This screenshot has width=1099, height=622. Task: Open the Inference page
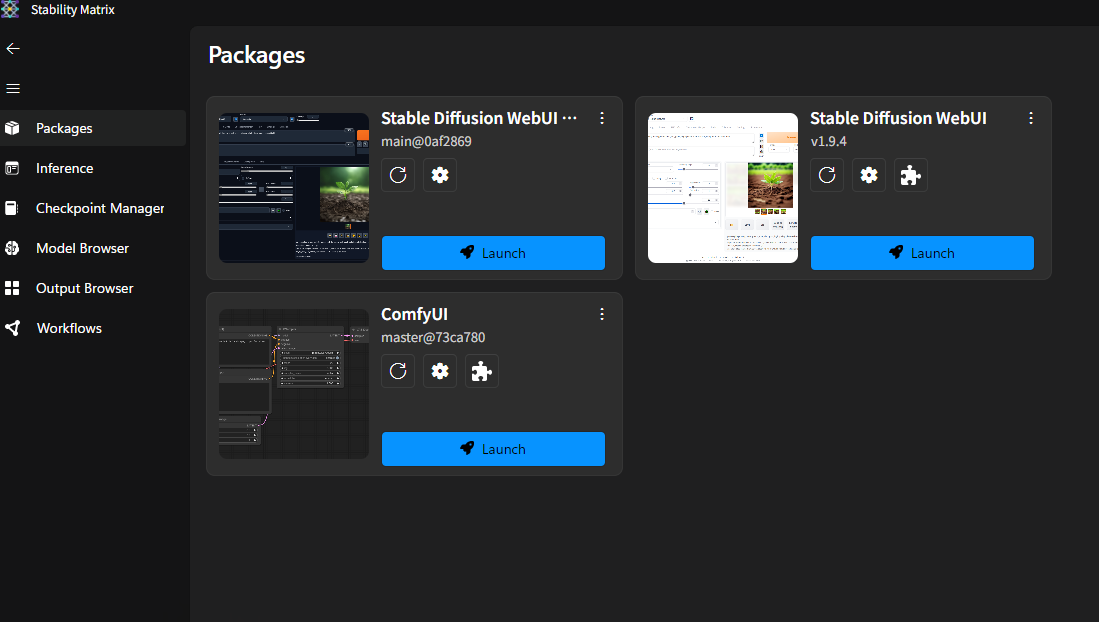coord(93,168)
